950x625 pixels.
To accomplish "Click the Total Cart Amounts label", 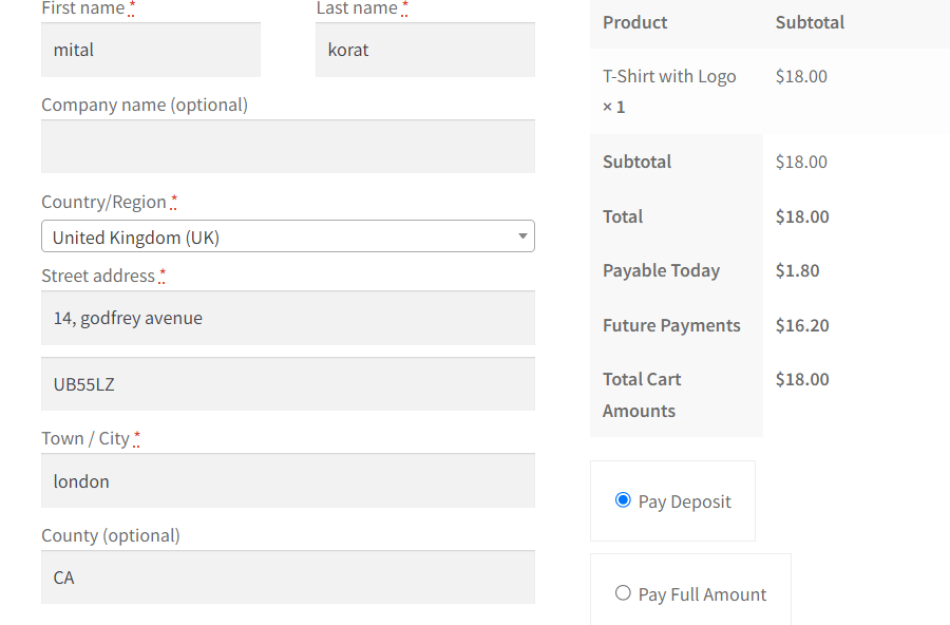I will click(641, 394).
